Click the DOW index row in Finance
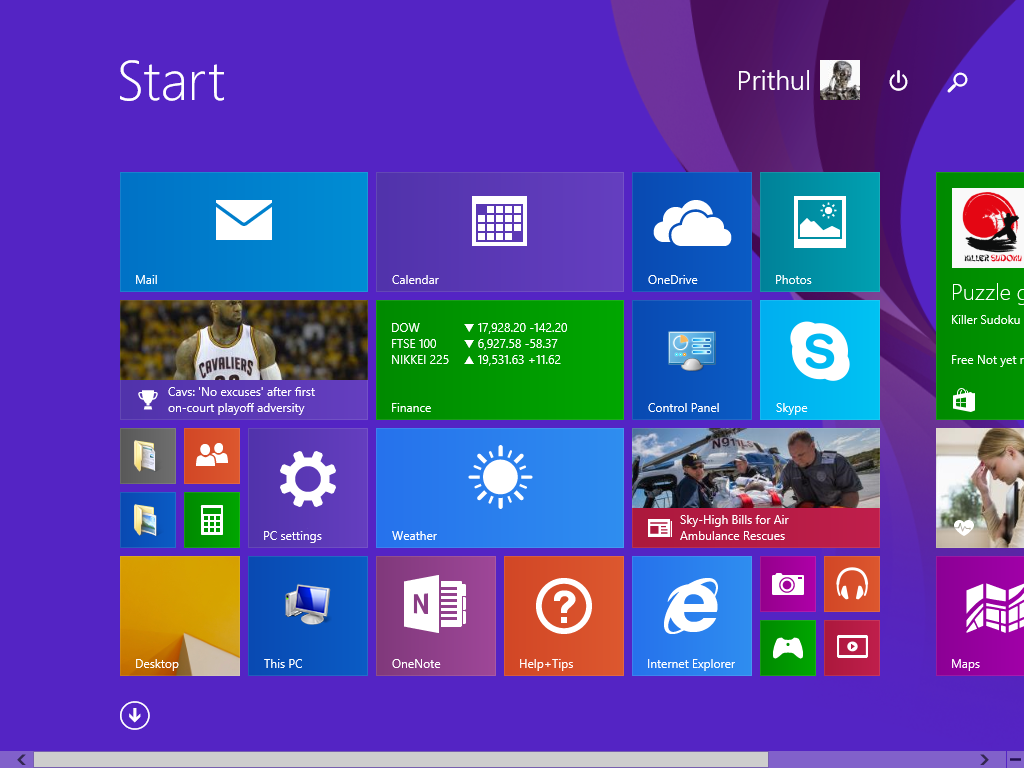 click(479, 328)
